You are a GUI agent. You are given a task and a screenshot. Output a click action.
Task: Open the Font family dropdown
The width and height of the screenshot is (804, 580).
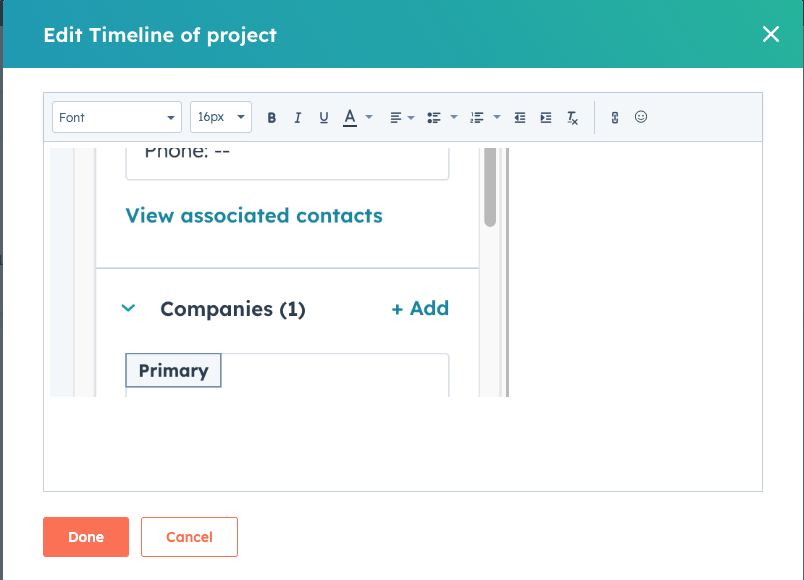116,117
